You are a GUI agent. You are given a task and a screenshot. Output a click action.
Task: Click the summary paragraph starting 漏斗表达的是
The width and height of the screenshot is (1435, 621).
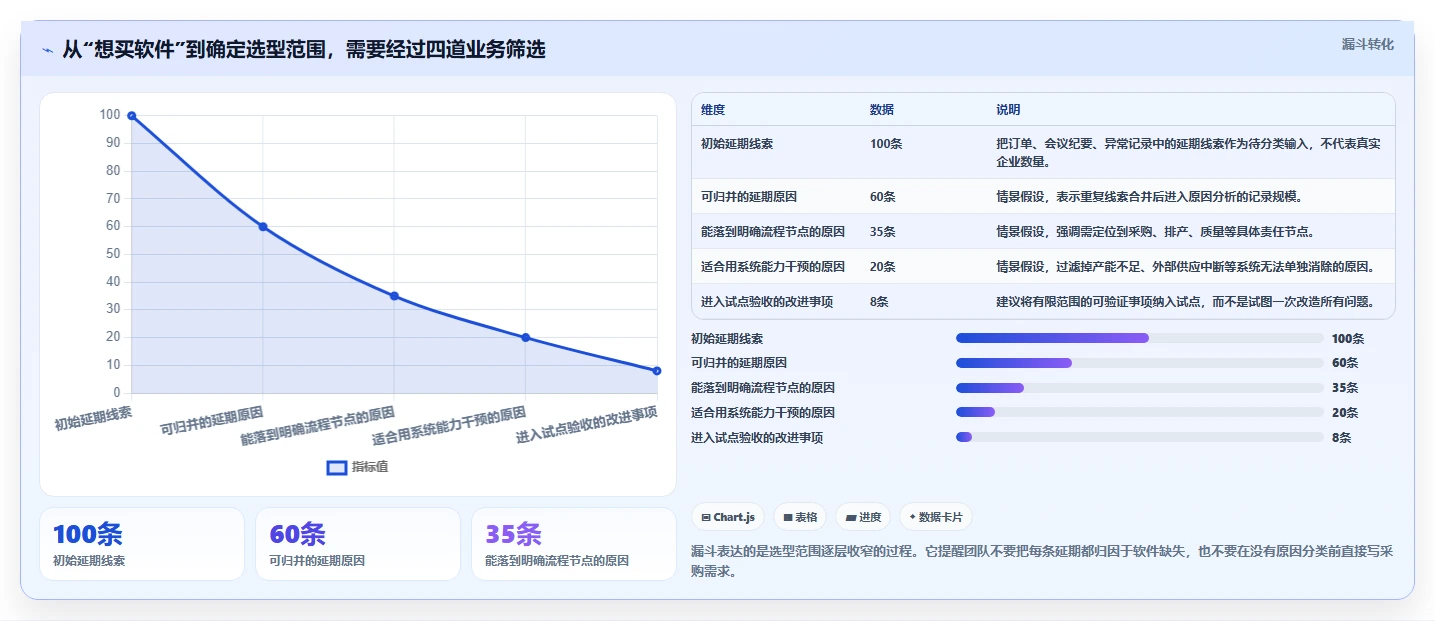pyautogui.click(x=1043, y=561)
